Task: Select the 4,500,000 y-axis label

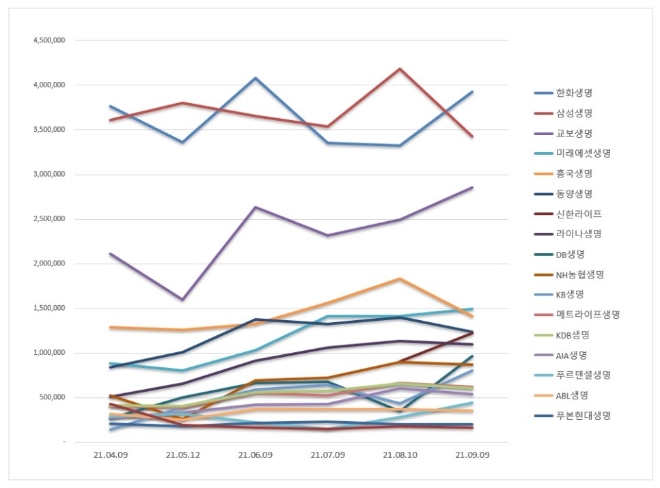Action: (x=48, y=41)
